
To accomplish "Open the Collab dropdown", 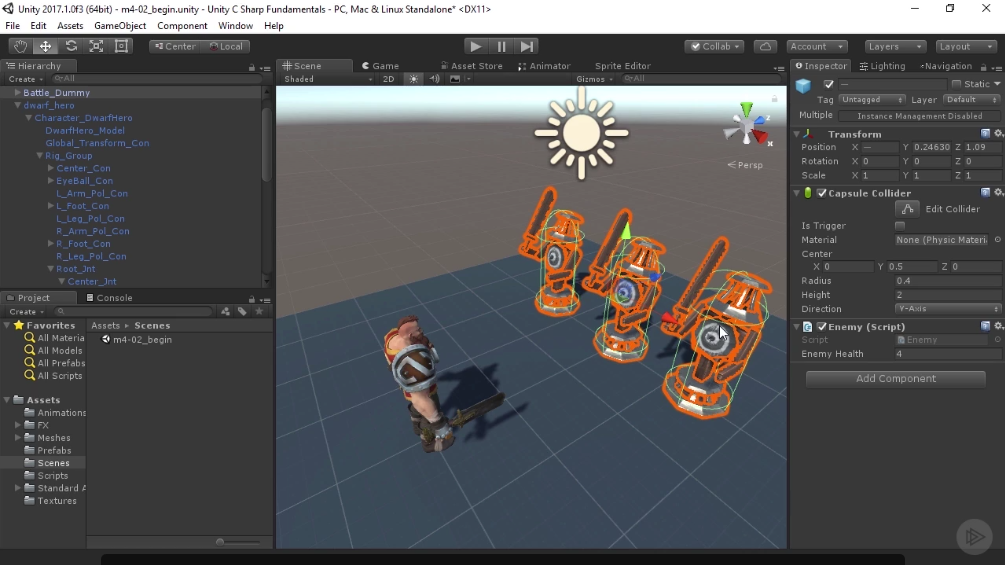I will [x=715, y=46].
